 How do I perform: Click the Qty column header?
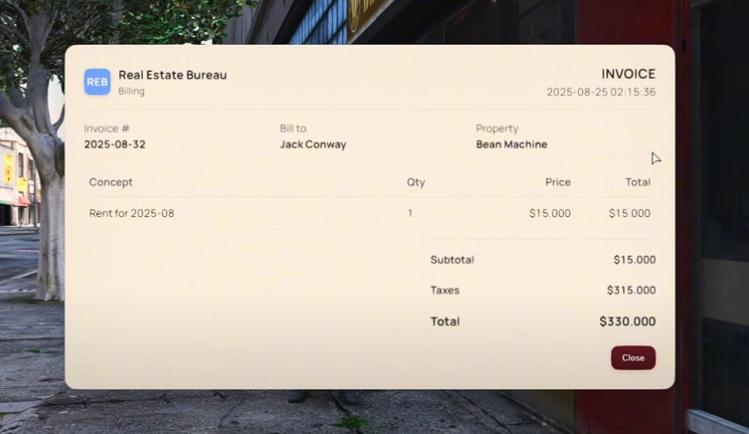pyautogui.click(x=416, y=182)
